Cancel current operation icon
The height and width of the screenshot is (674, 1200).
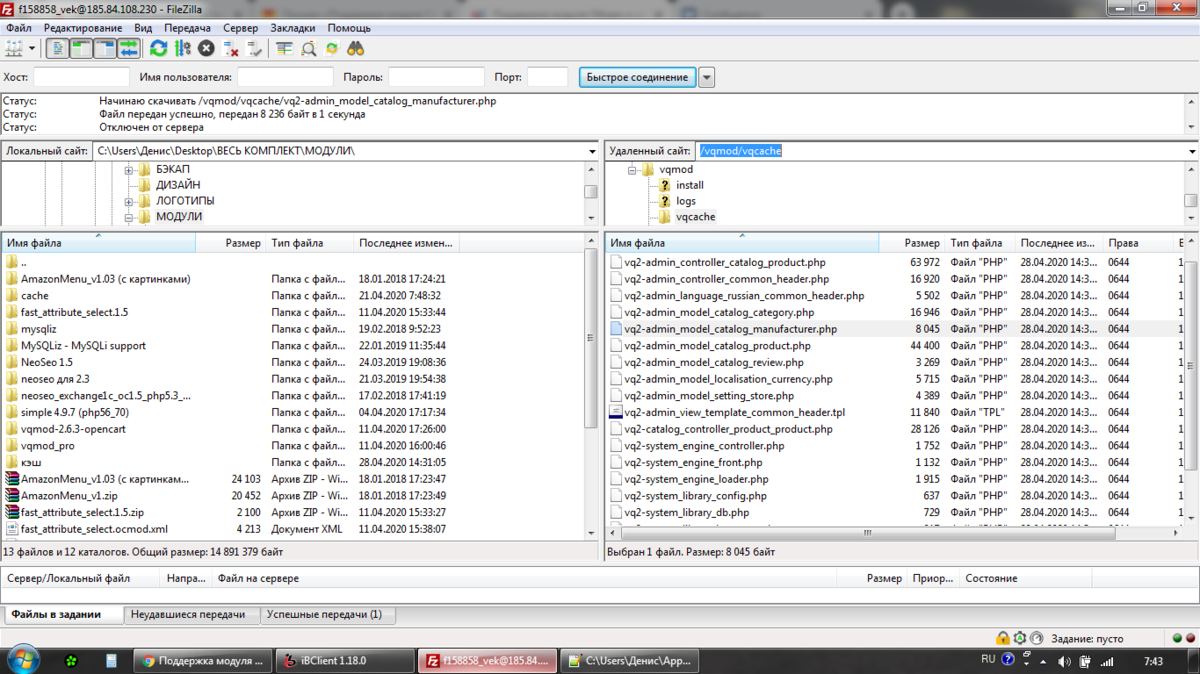pyautogui.click(x=206, y=48)
